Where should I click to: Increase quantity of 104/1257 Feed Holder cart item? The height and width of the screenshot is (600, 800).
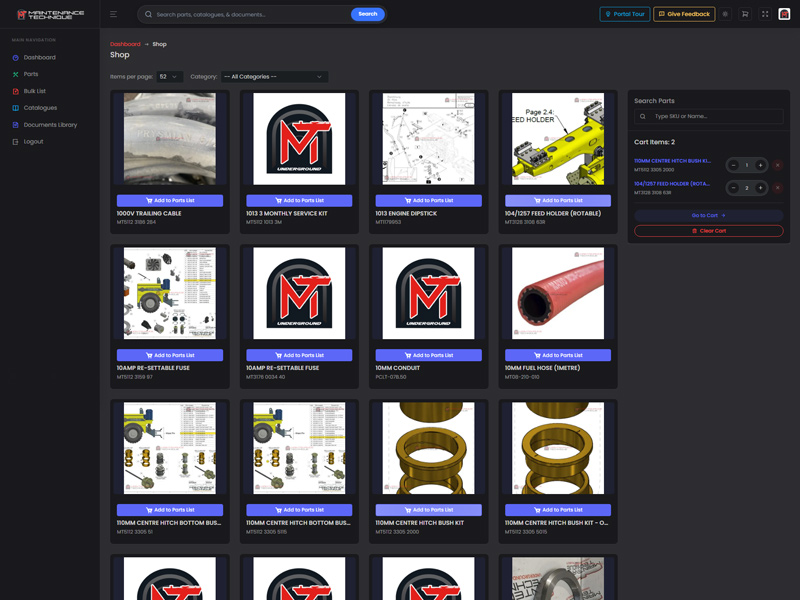[760, 188]
